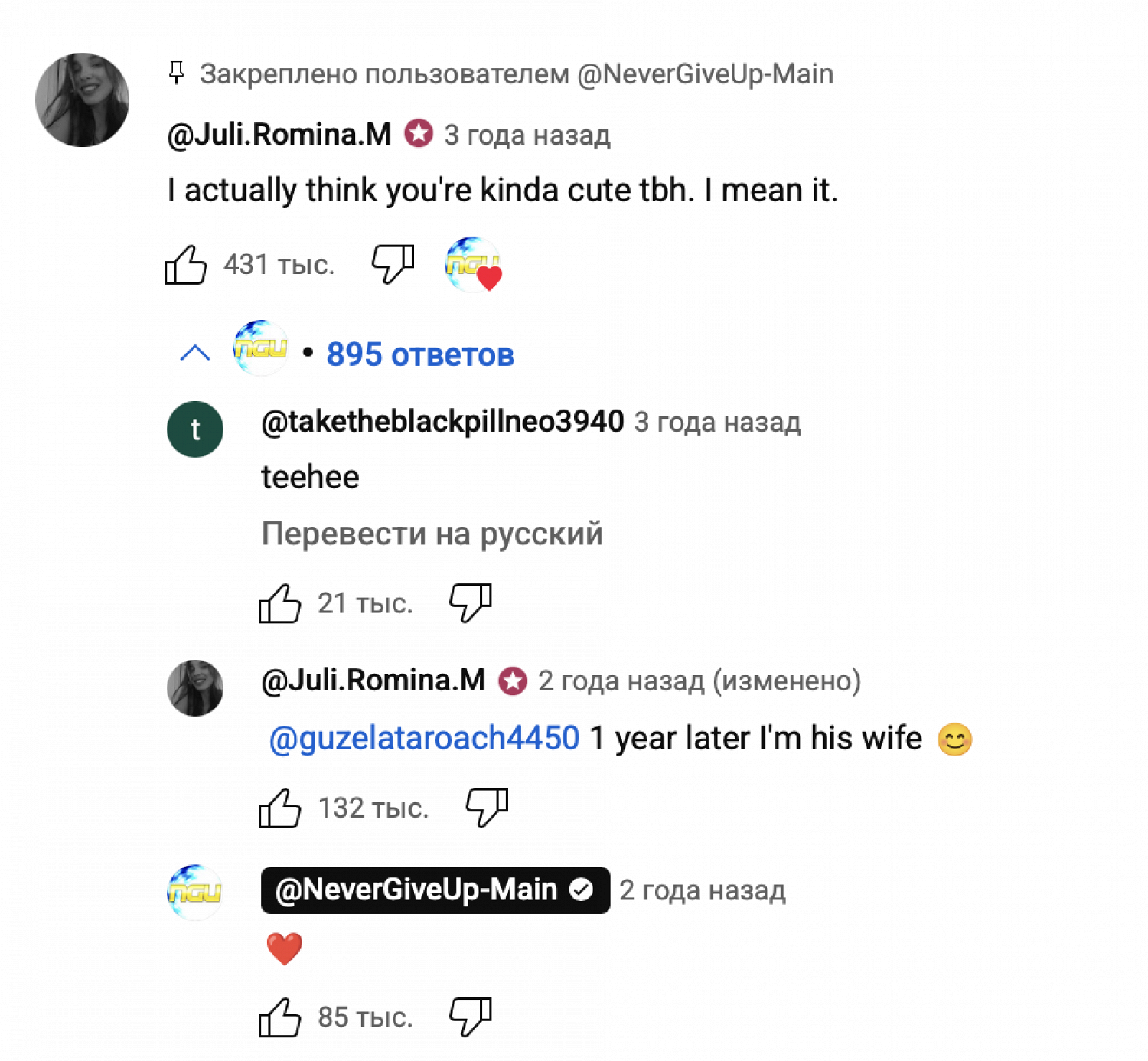Click the chevron arrow beside 895 ответов
The image size is (1148, 1061).
[x=195, y=353]
